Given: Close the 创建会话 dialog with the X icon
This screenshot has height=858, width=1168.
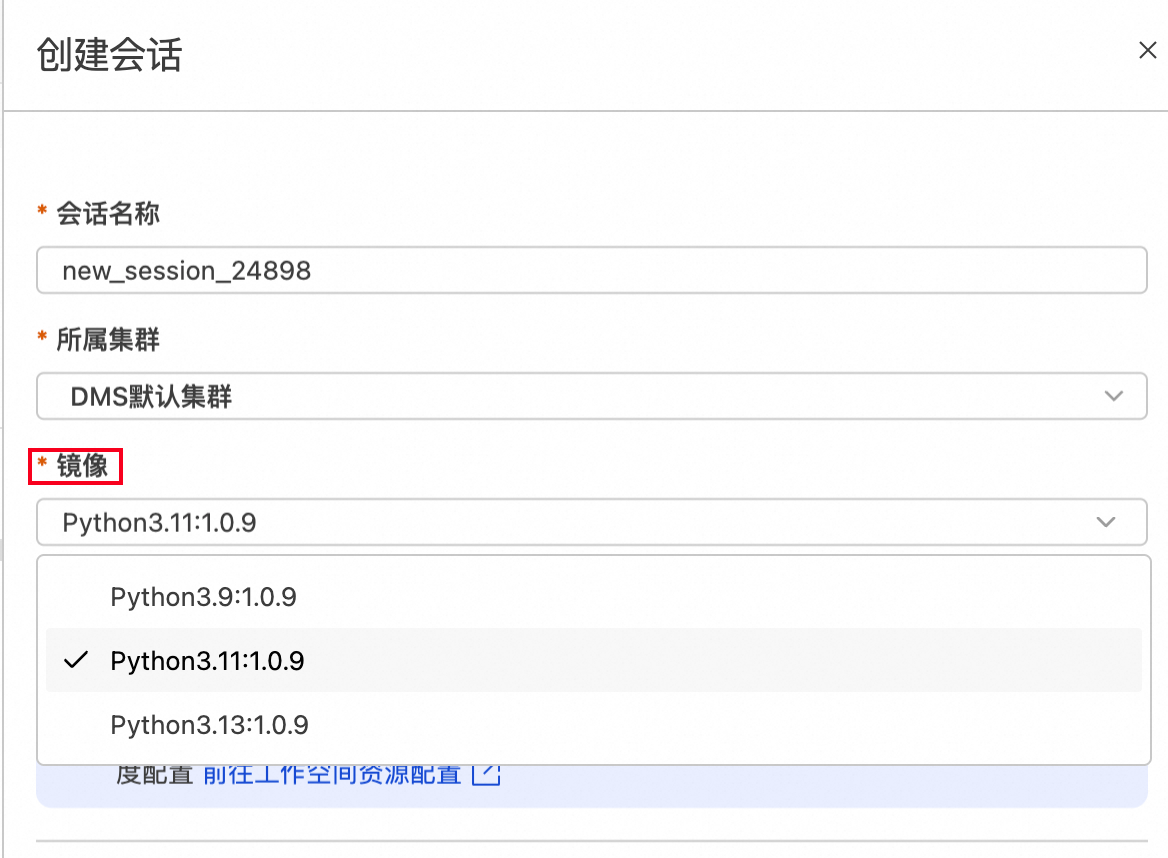Looking at the screenshot, I should coord(1148,50).
